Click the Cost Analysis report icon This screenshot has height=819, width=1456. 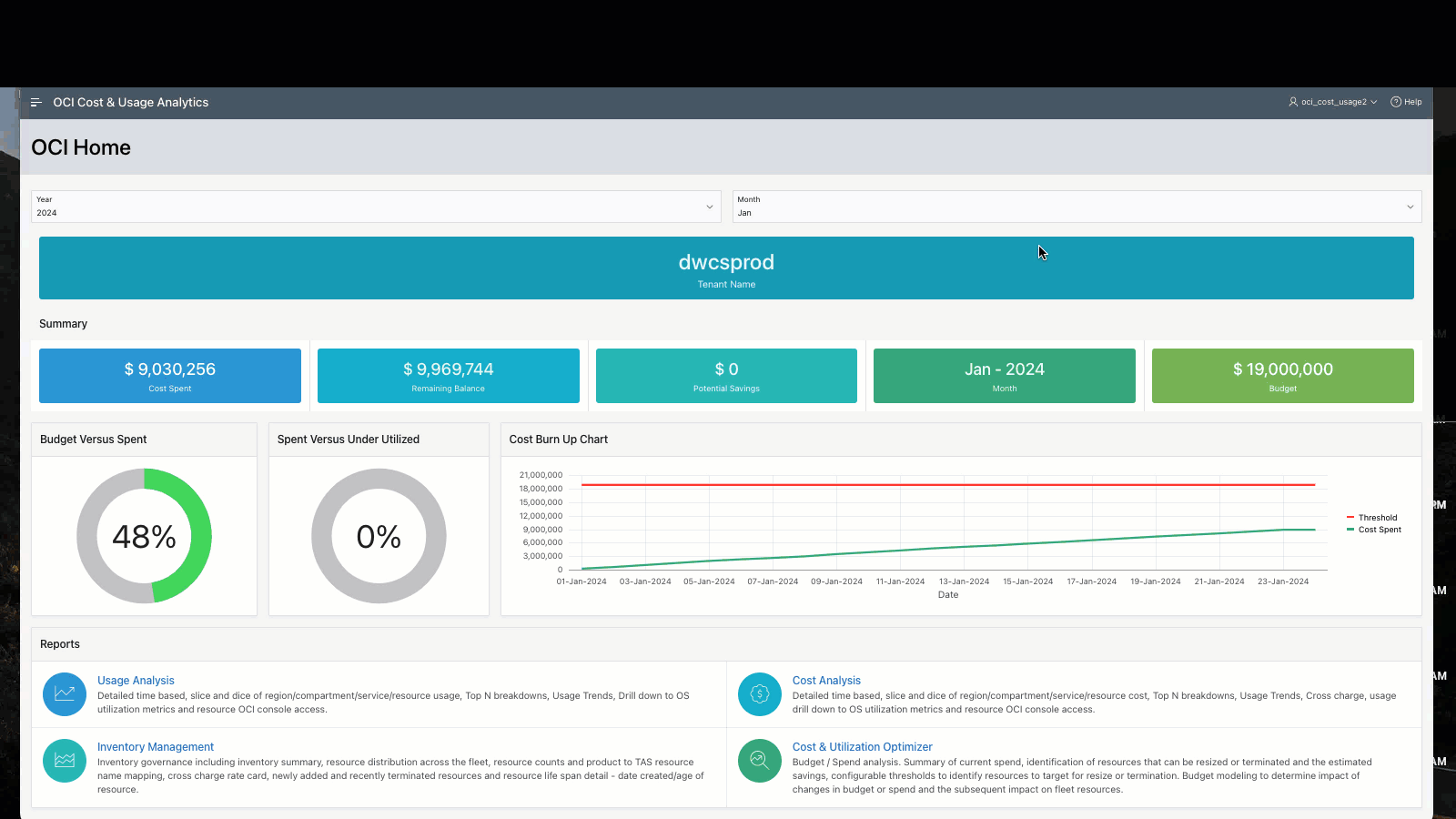pos(759,694)
